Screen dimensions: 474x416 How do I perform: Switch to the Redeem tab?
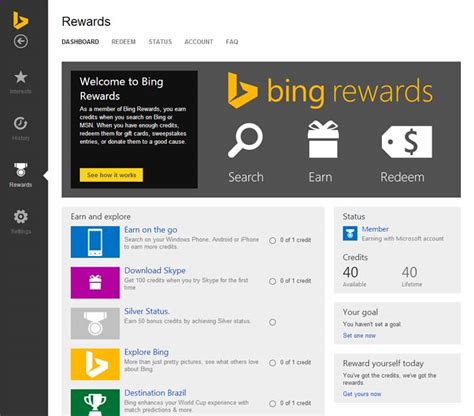coord(123,42)
